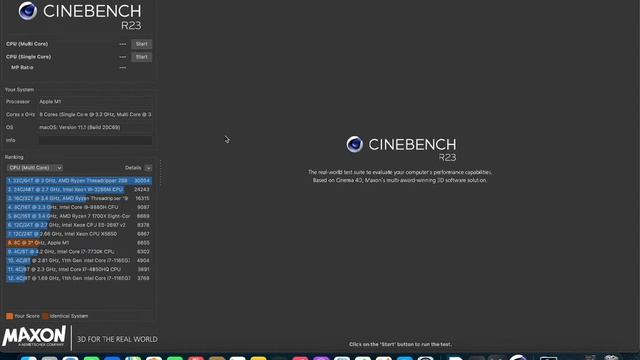Image resolution: width=640 pixels, height=360 pixels.
Task: Select the orange Apple M1 ranking row
Action: (x=79, y=243)
